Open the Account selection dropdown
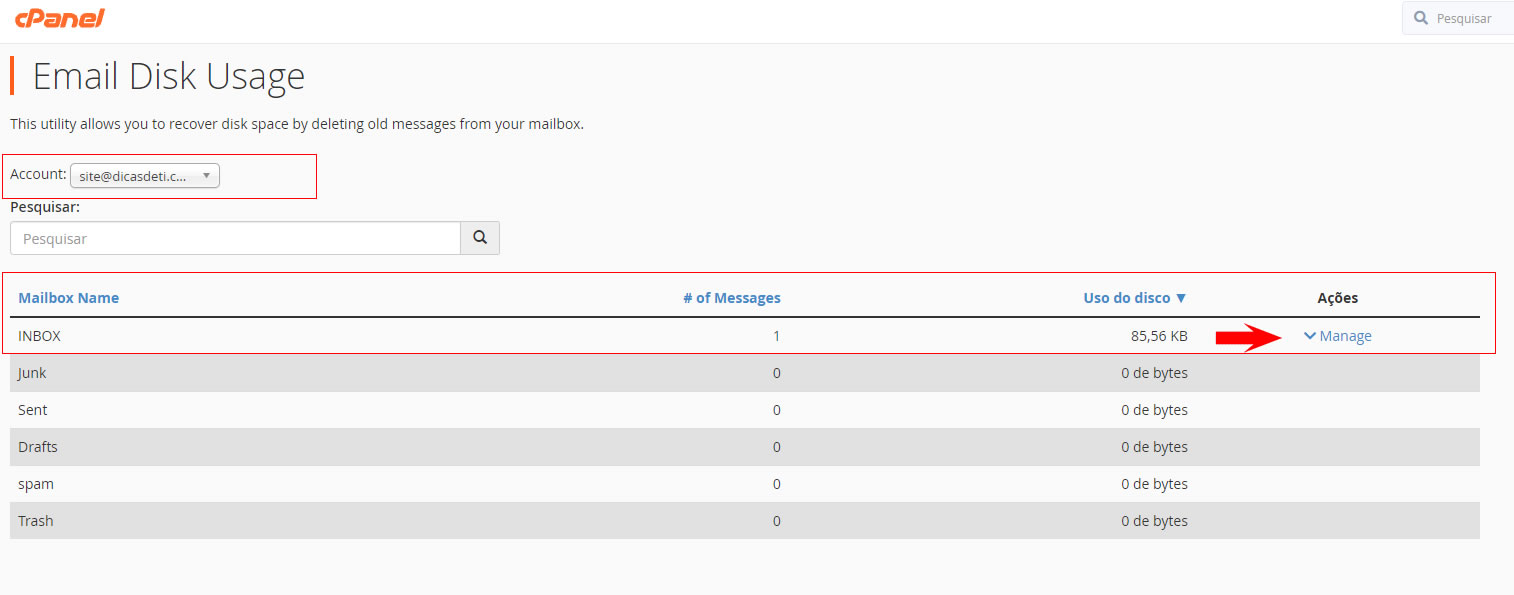1514x595 pixels. click(x=145, y=176)
